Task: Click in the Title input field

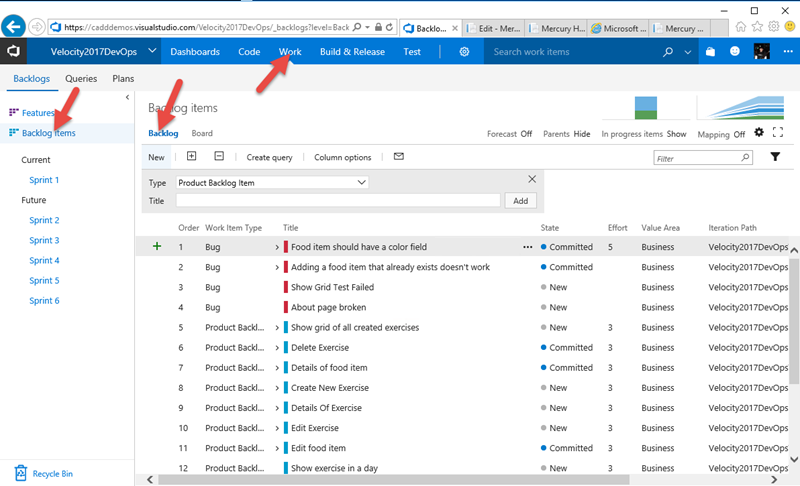Action: coord(338,200)
